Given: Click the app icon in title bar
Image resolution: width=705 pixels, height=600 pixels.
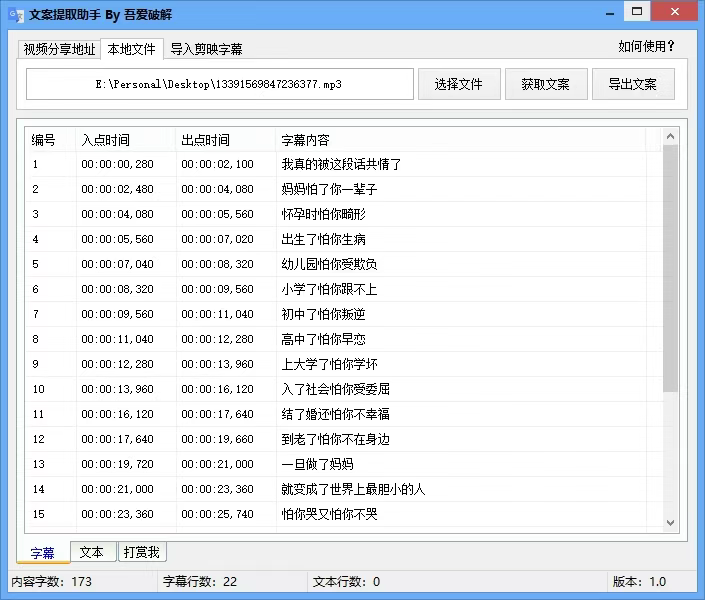Looking at the screenshot, I should [17, 15].
